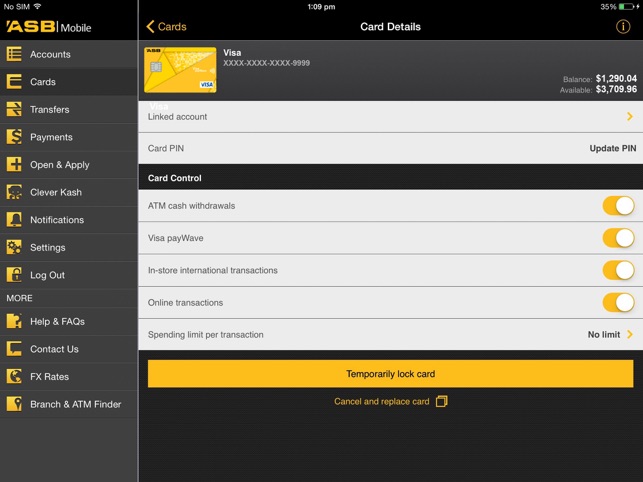The height and width of the screenshot is (482, 643).
Task: Open the Spending limit per transaction row
Action: [x=390, y=334]
